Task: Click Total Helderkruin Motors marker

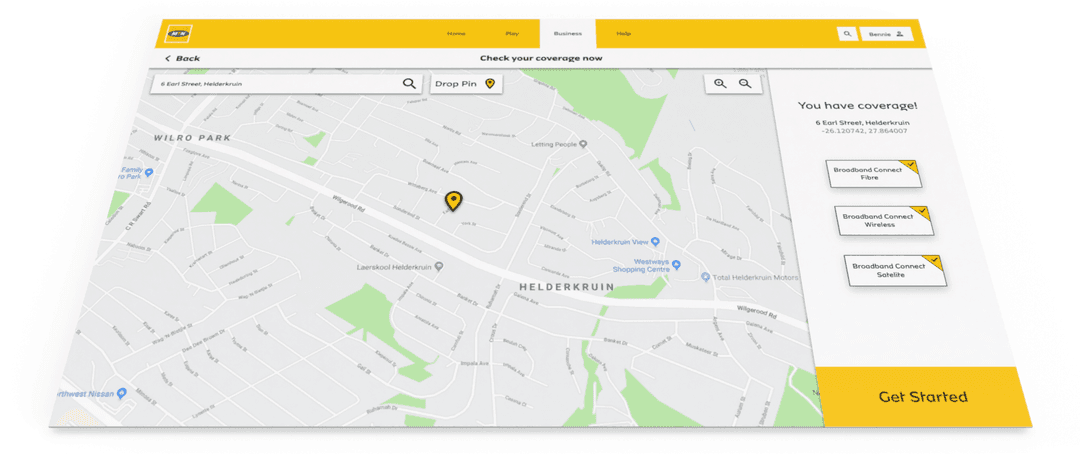Action: tap(705, 277)
